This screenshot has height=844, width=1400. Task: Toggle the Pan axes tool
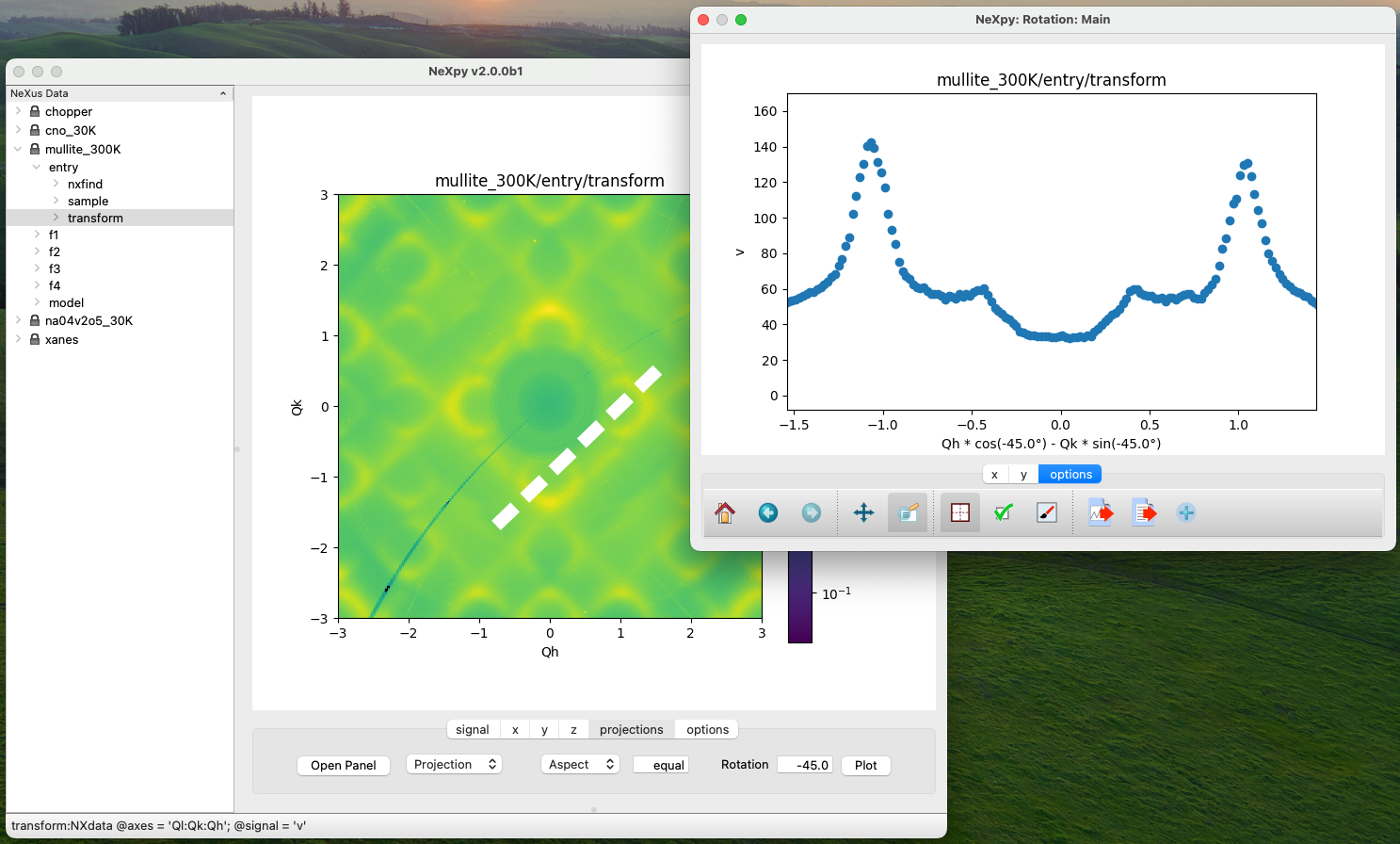point(863,512)
